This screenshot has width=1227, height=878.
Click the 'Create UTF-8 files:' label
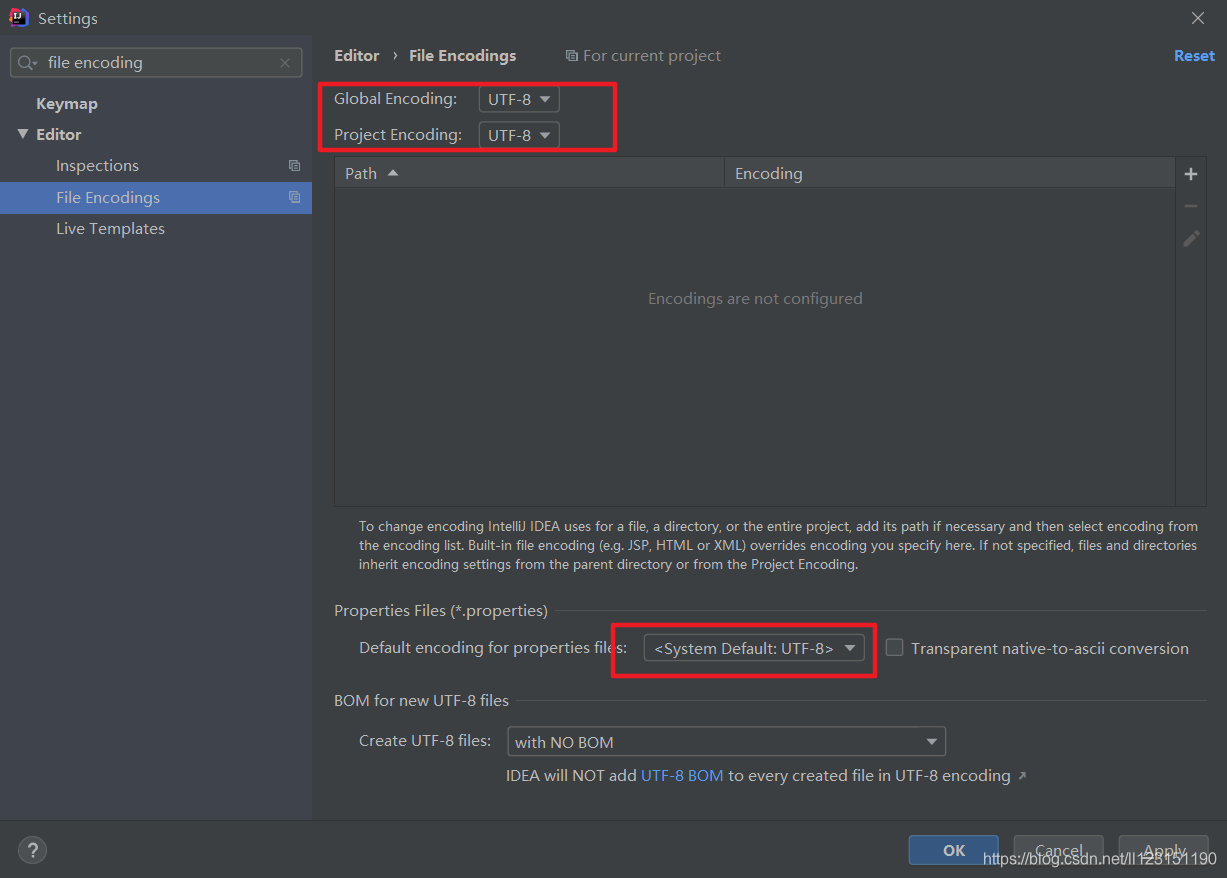[x=425, y=741]
